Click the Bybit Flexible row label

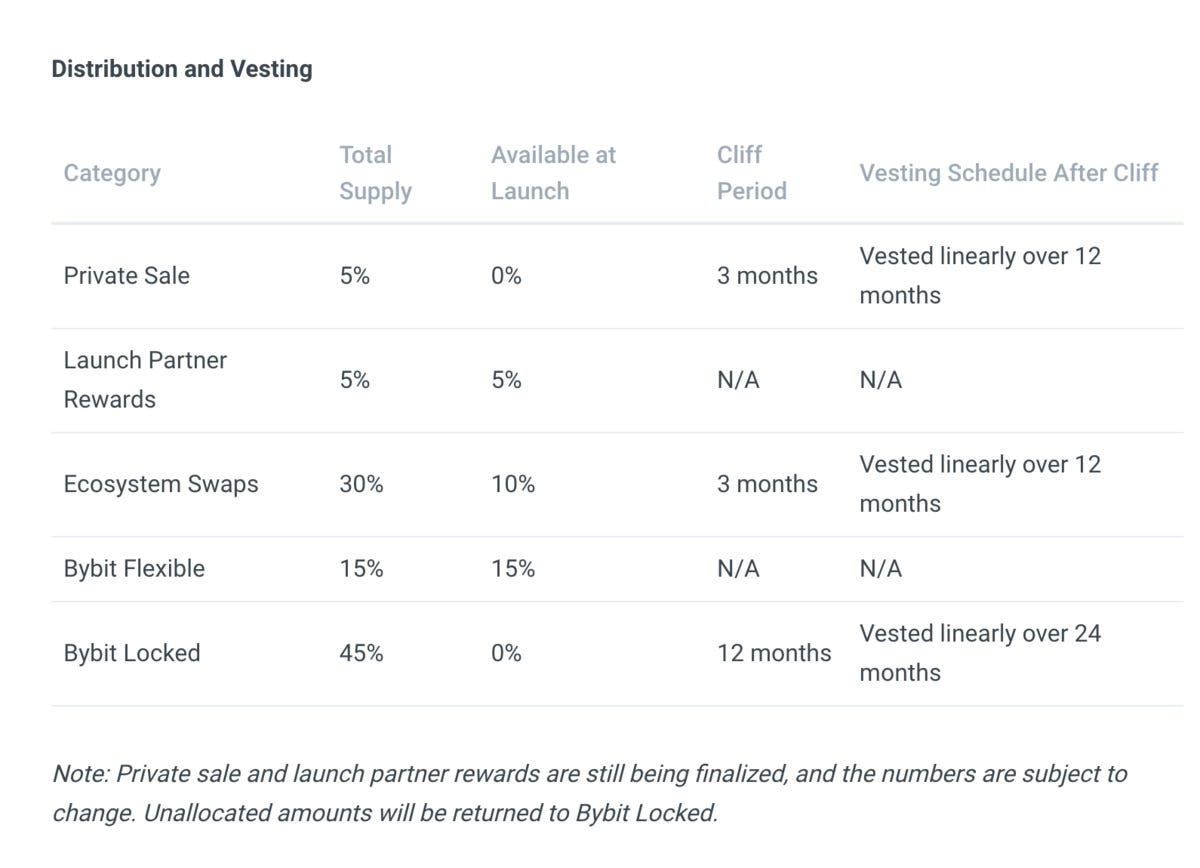pyautogui.click(x=134, y=569)
